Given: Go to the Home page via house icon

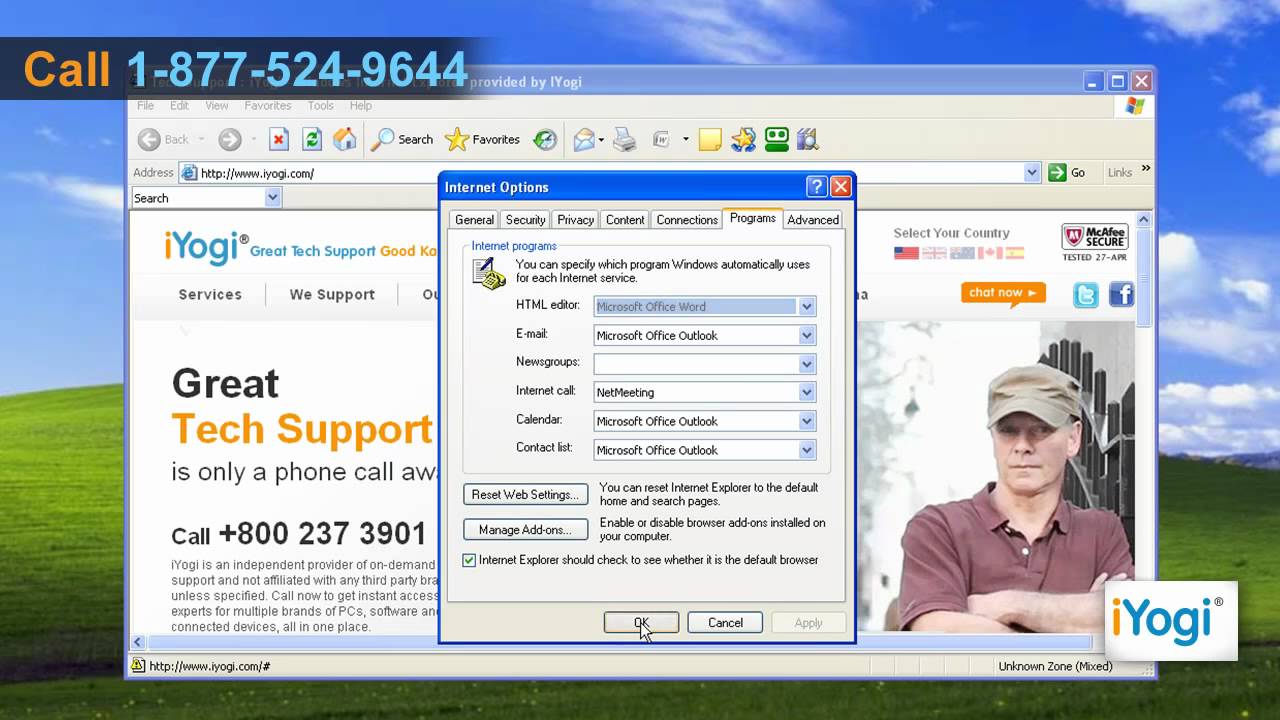Looking at the screenshot, I should [x=345, y=140].
